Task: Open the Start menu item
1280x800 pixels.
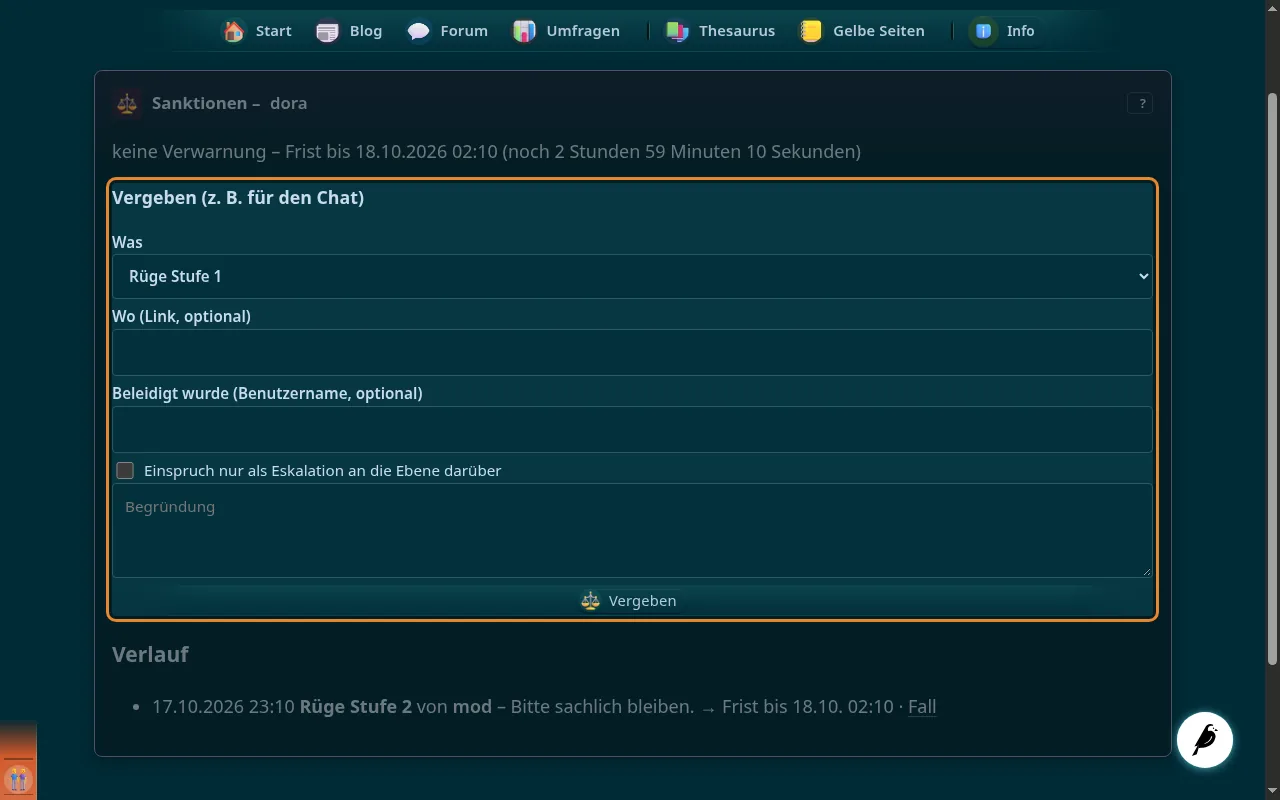Action: [257, 31]
